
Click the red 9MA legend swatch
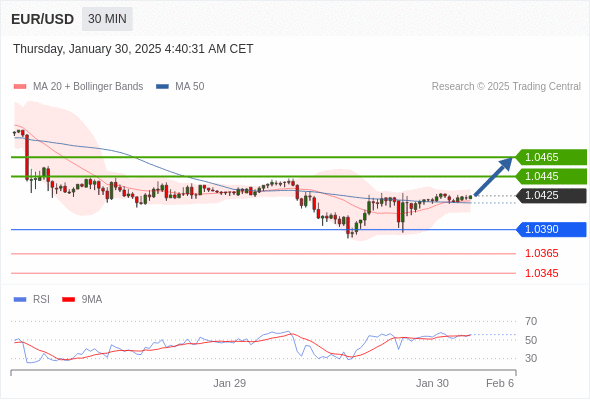pos(68,300)
